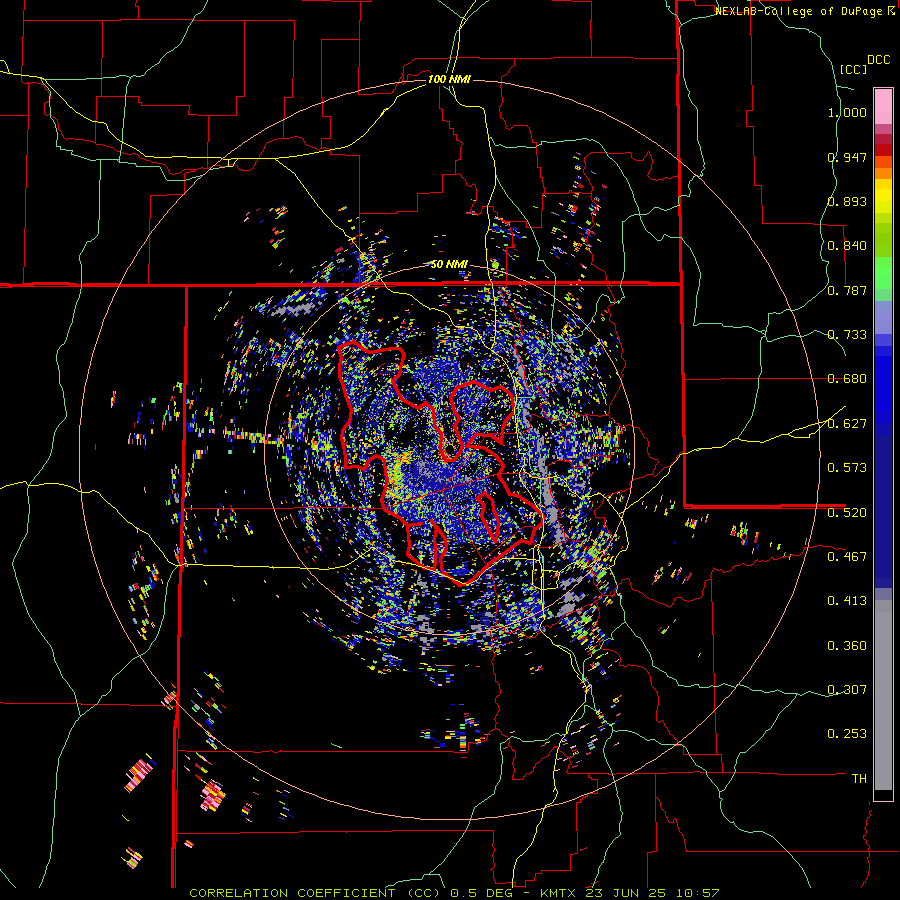900x900 pixels.
Task: Select the 0.467 scale label
Action: (847, 557)
